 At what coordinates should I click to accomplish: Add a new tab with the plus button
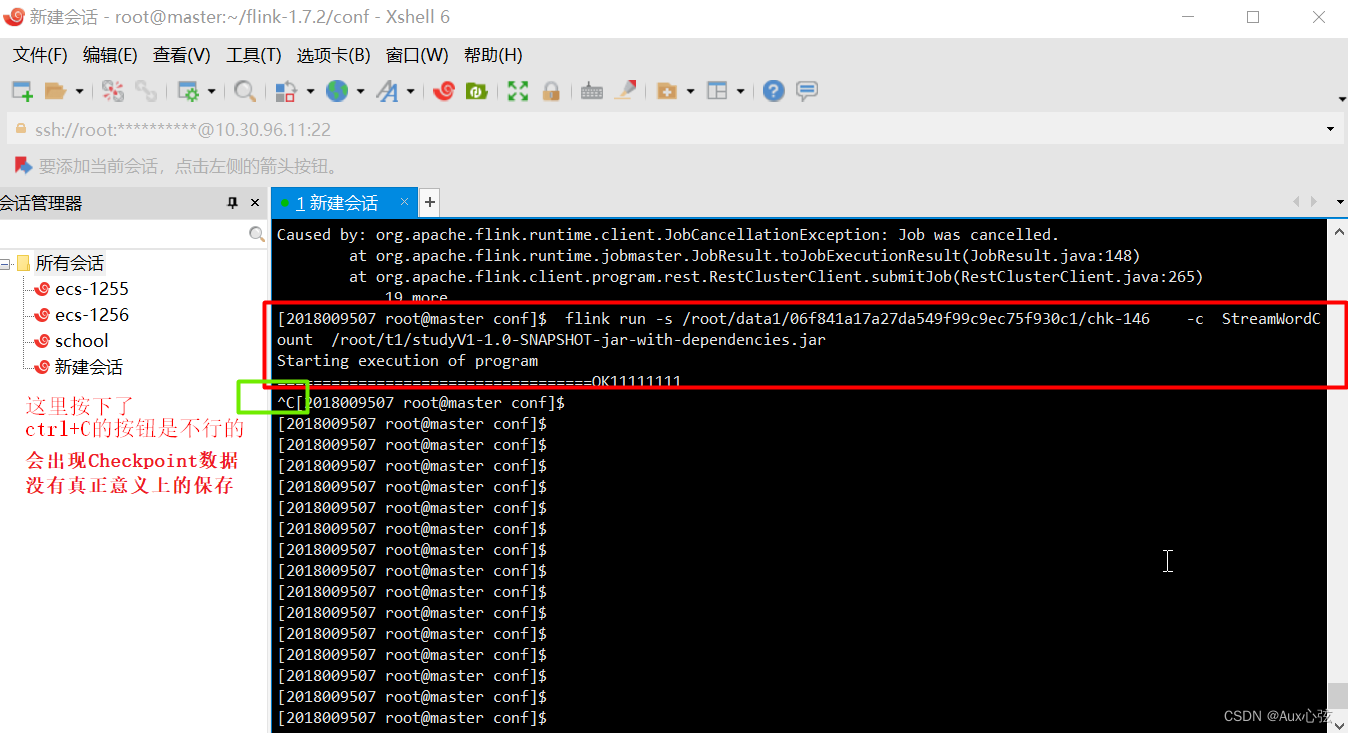429,202
